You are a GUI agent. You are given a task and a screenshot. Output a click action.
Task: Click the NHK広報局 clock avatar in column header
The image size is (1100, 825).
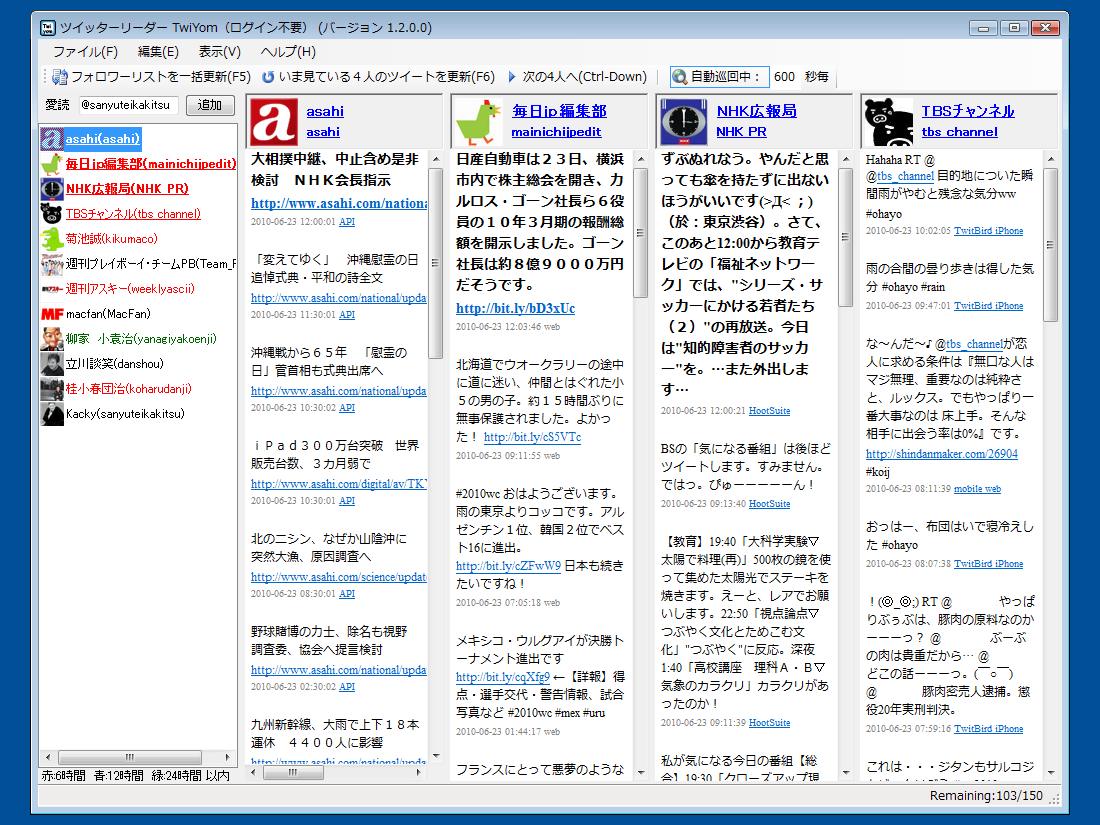[684, 122]
